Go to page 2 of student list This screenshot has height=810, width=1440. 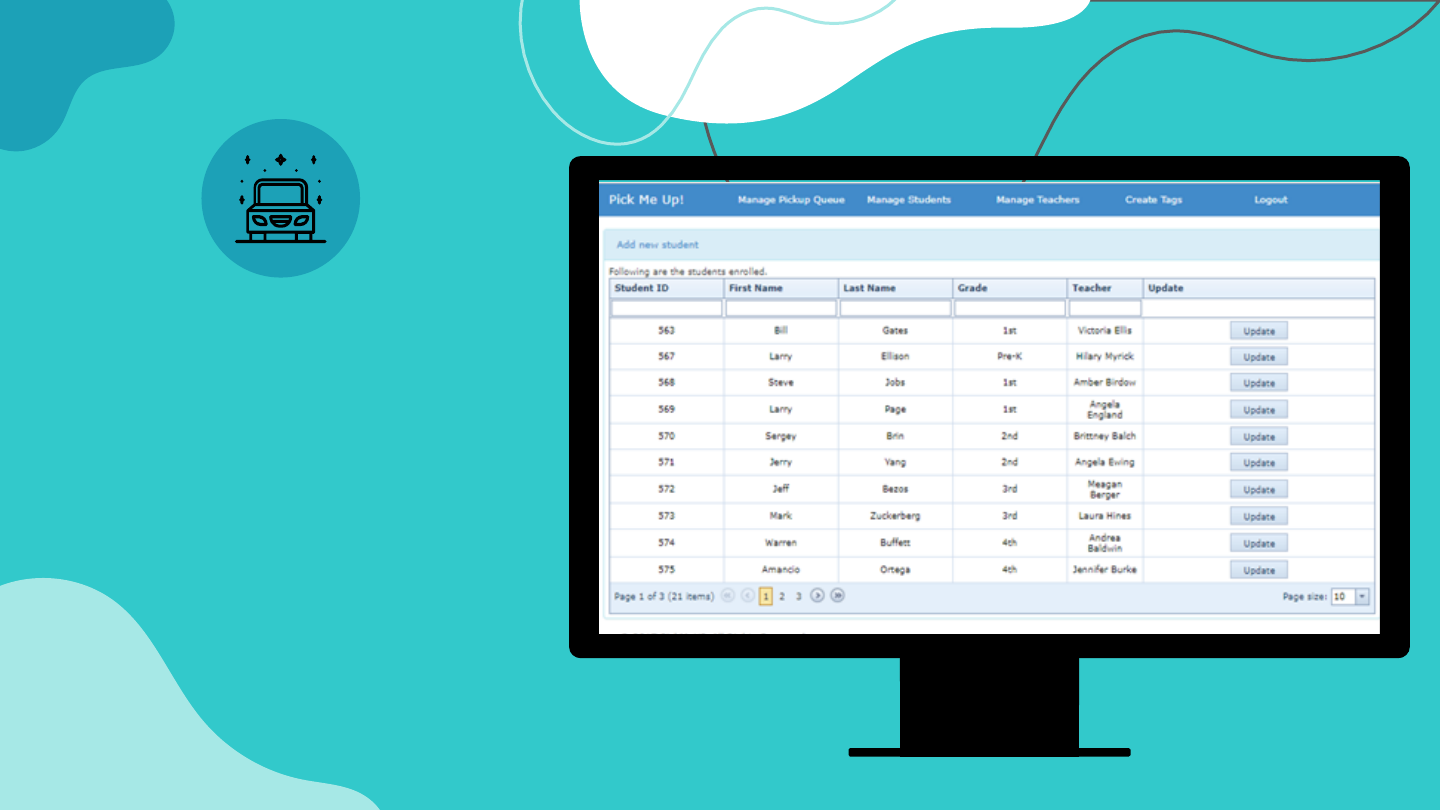tap(782, 597)
